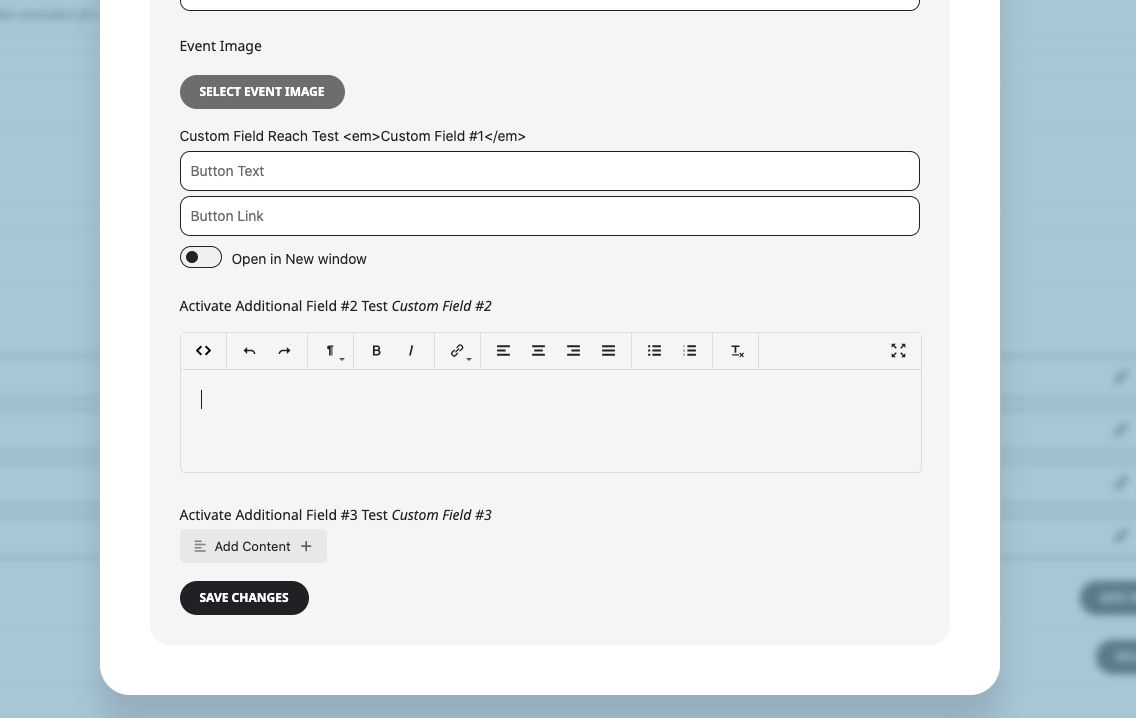Insert an unordered bullet list

[654, 350]
